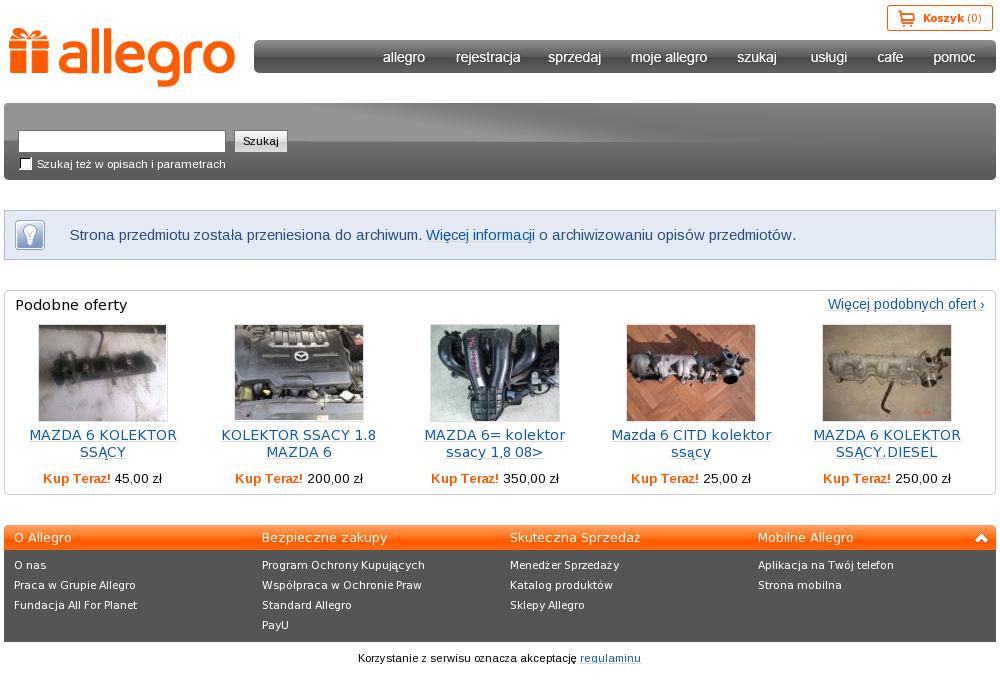Open the PayU footer link
The height and width of the screenshot is (678, 1000).
(x=275, y=625)
